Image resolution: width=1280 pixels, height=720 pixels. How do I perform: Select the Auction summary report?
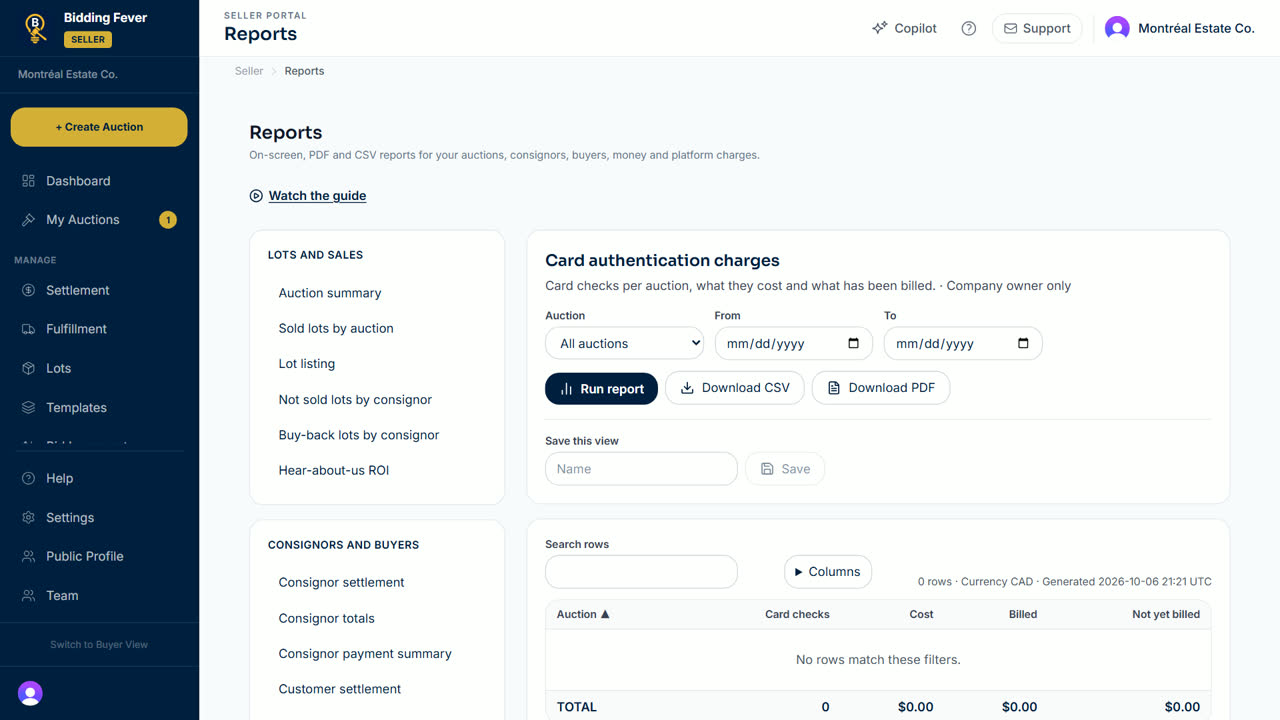[330, 293]
